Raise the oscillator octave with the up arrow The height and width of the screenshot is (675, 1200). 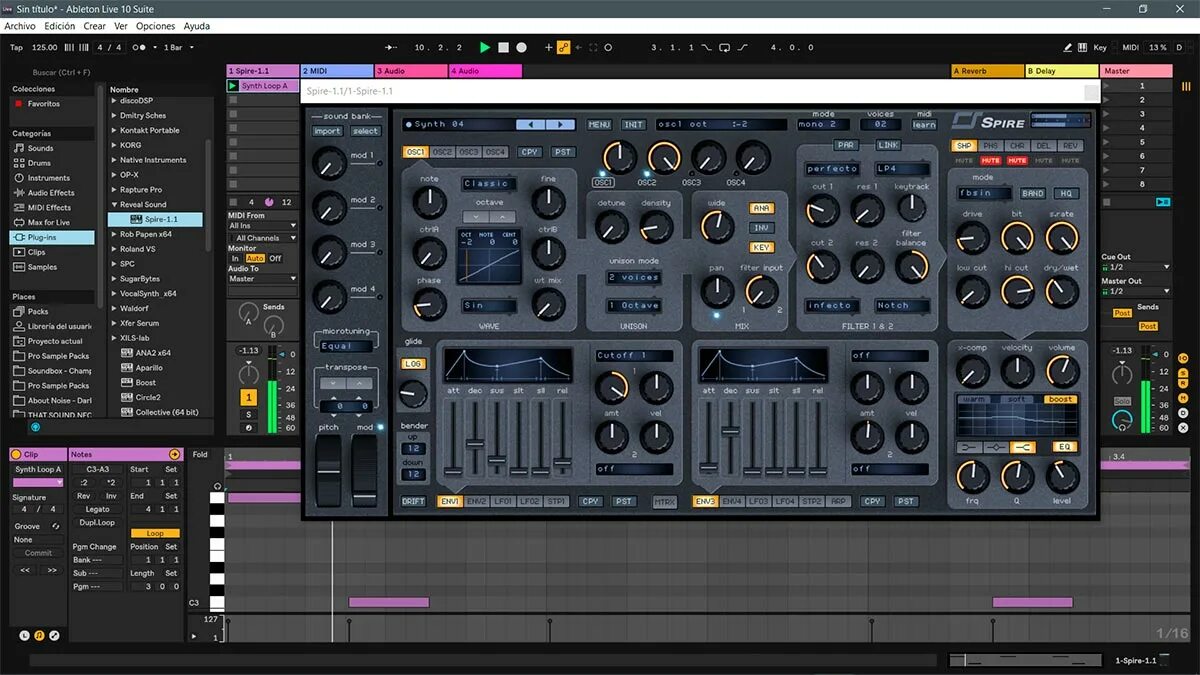coord(501,217)
